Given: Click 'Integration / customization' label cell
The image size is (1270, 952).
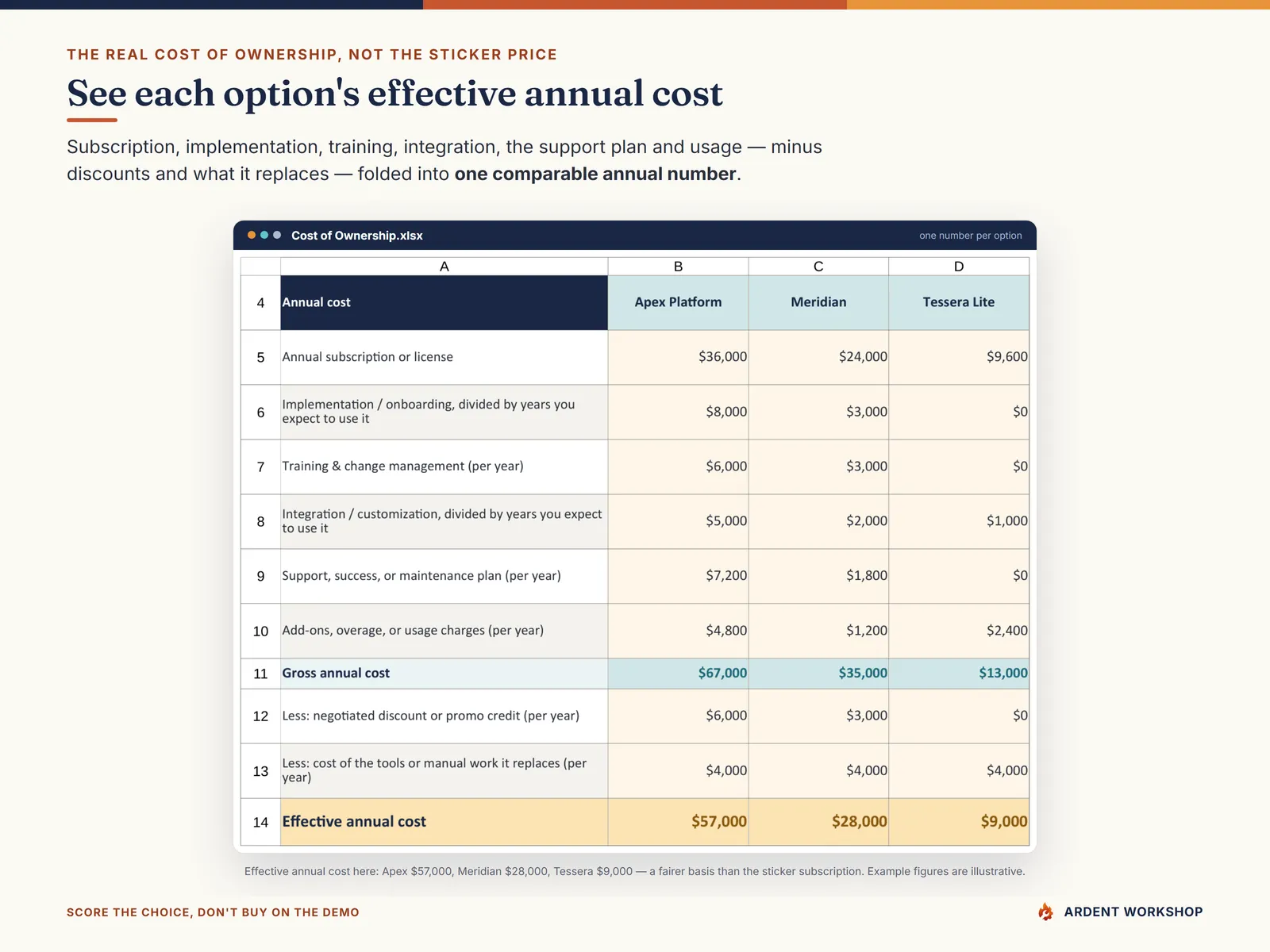Looking at the screenshot, I should click(444, 521).
